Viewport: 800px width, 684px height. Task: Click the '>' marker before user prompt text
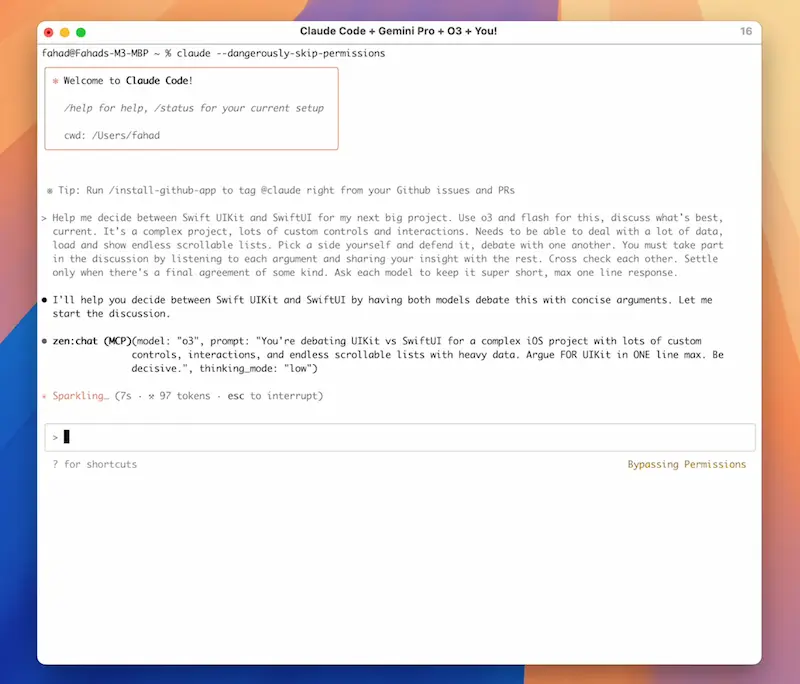point(44,218)
